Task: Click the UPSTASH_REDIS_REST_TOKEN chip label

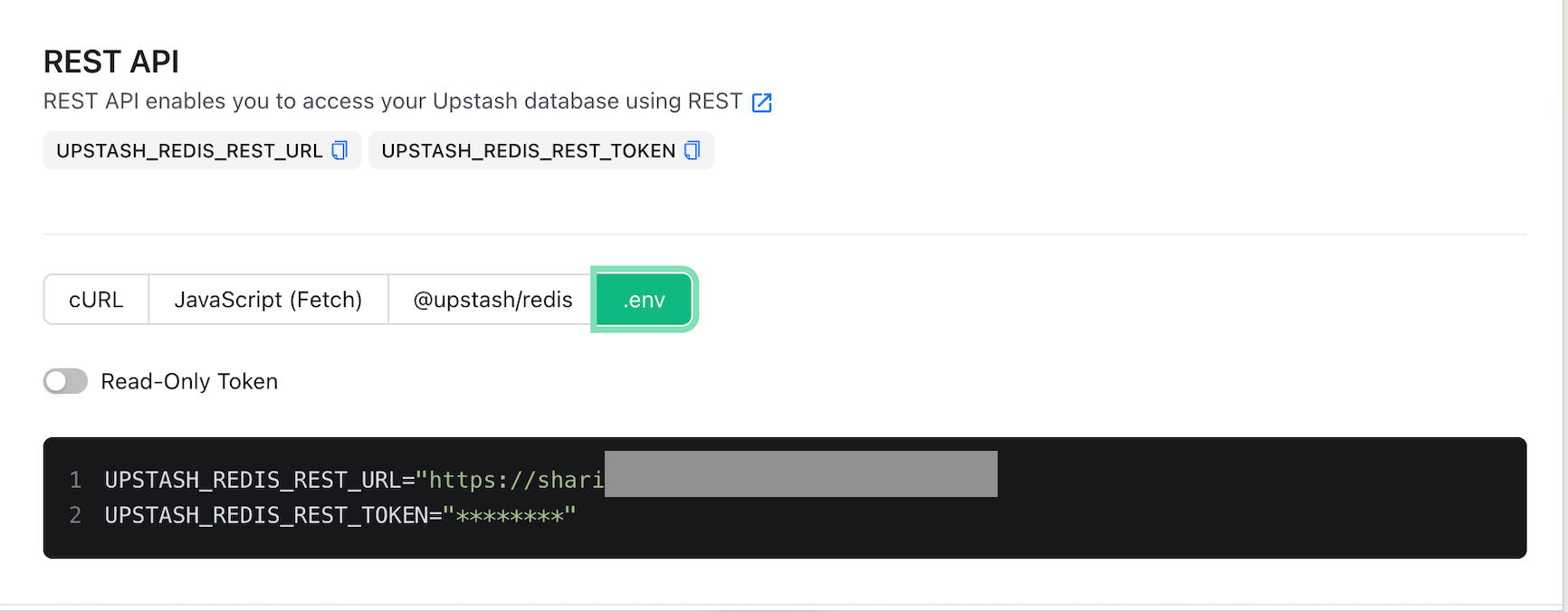Action: point(528,150)
